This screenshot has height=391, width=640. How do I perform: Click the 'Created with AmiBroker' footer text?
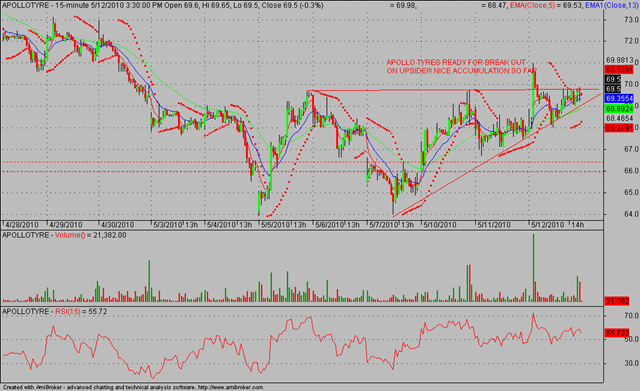(33, 387)
